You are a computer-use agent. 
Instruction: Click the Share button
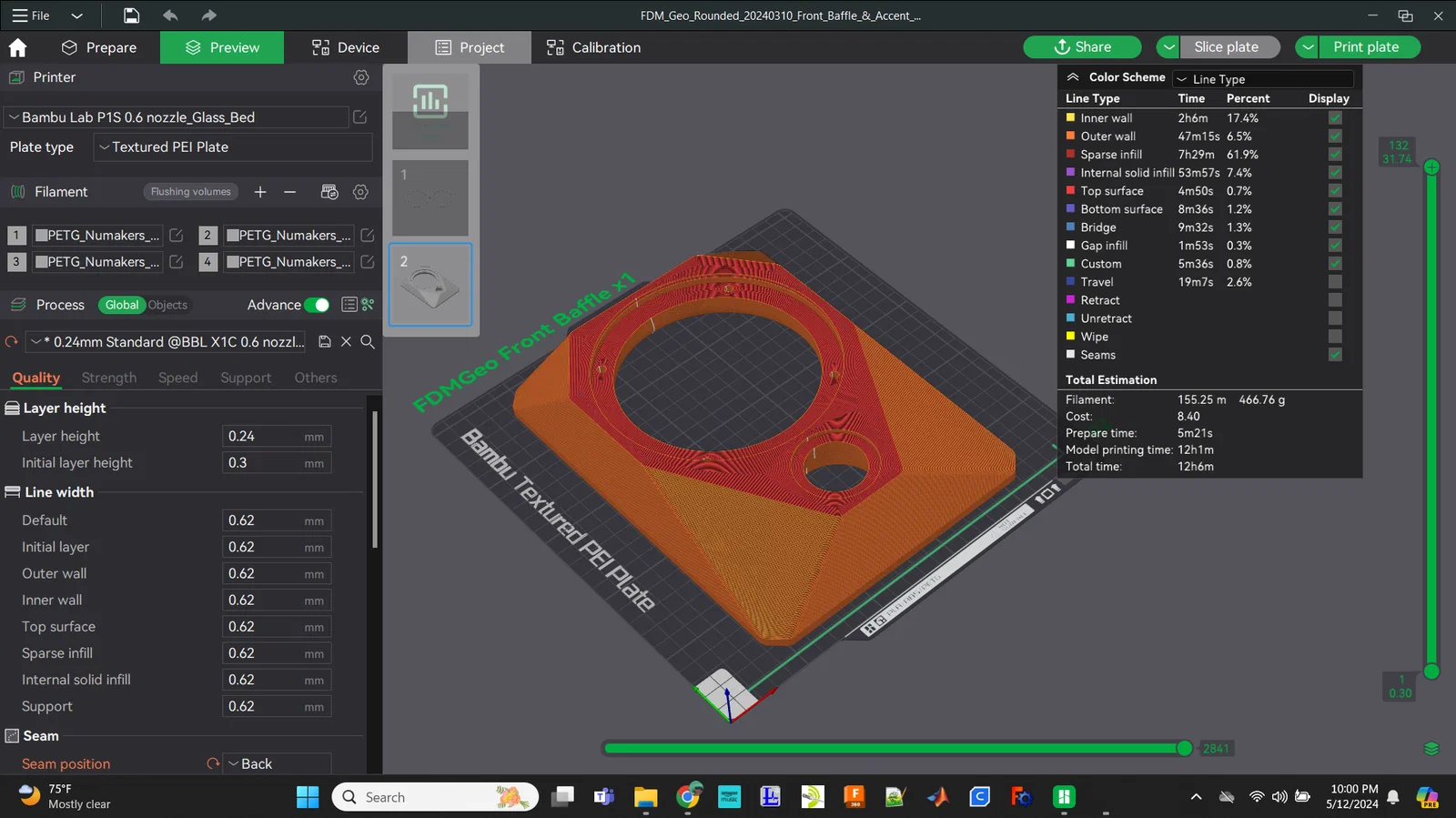[x=1083, y=47]
